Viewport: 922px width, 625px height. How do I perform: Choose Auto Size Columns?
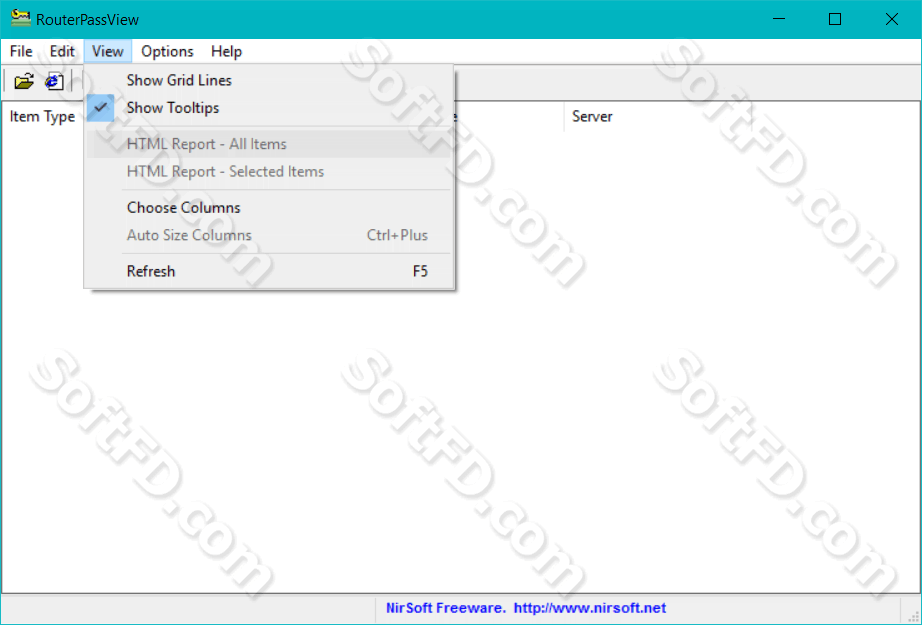click(270, 235)
